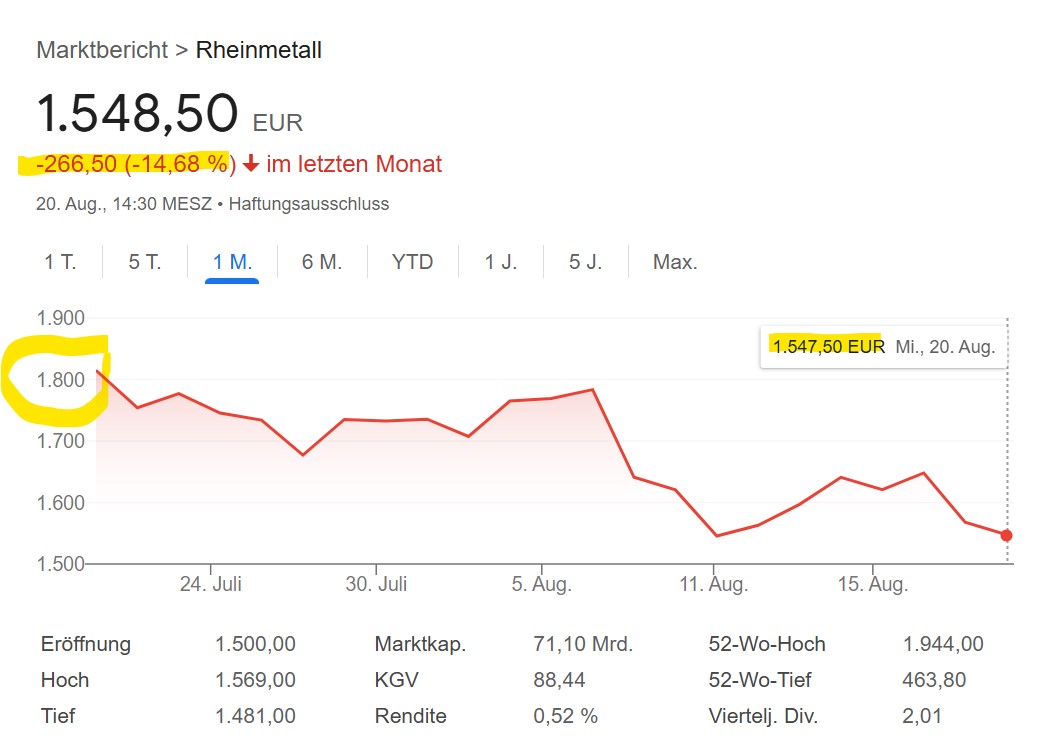Click the red end-of-line chart marker
Viewport: 1042px width, 756px height.
click(x=1006, y=535)
